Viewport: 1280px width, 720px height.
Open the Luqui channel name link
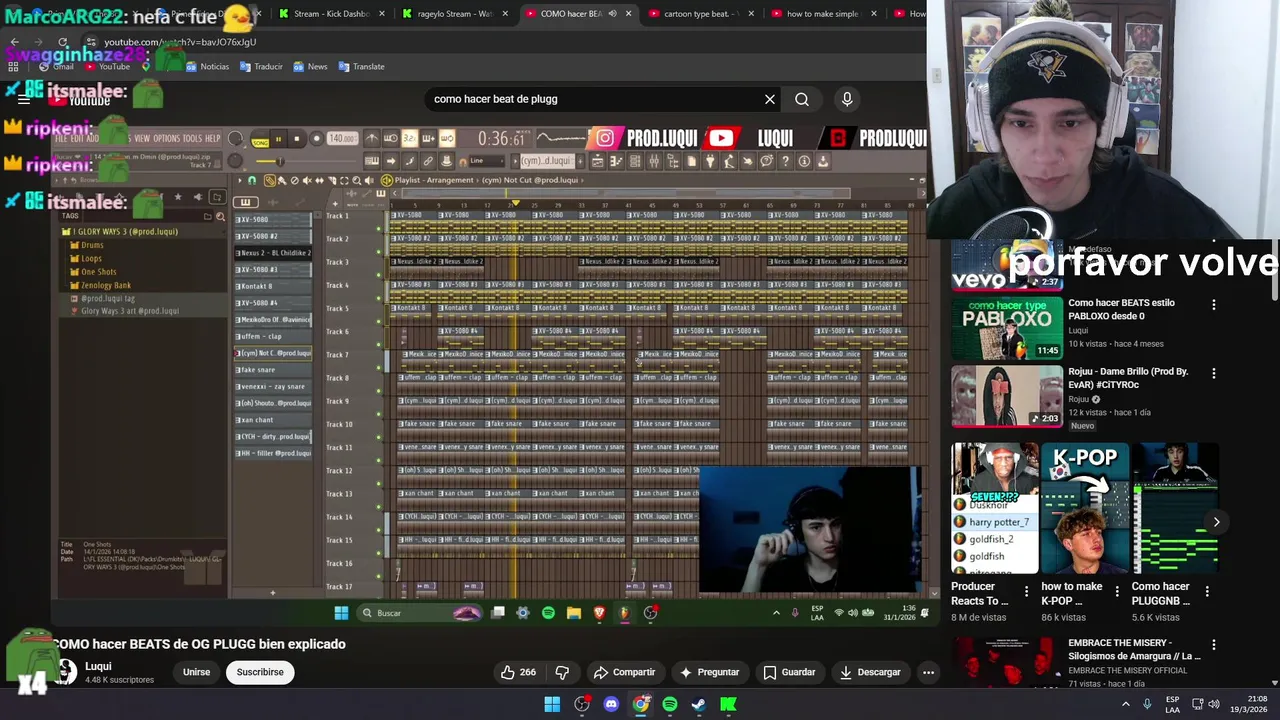pos(98,666)
